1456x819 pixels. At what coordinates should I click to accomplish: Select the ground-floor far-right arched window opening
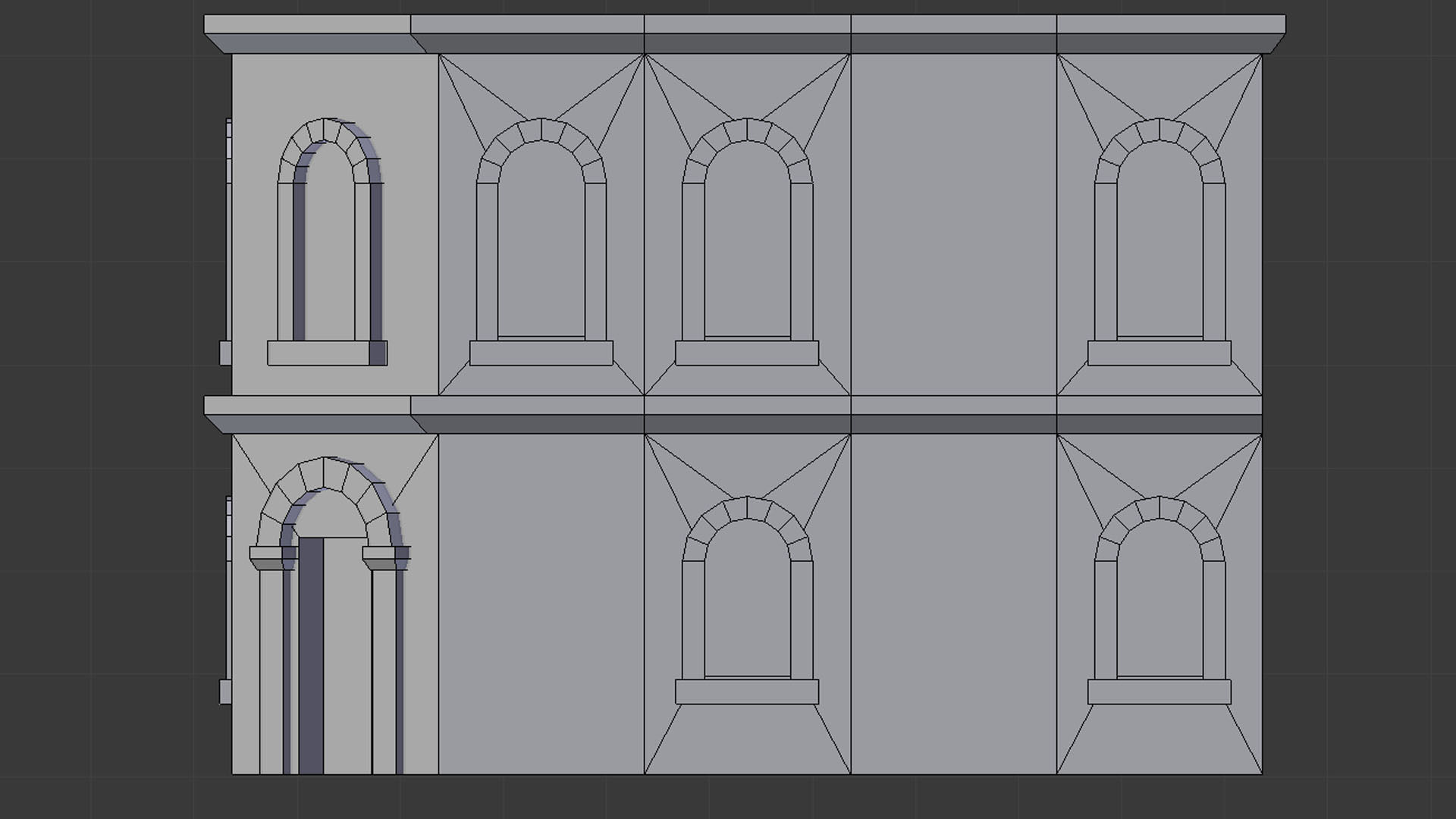click(x=1159, y=598)
